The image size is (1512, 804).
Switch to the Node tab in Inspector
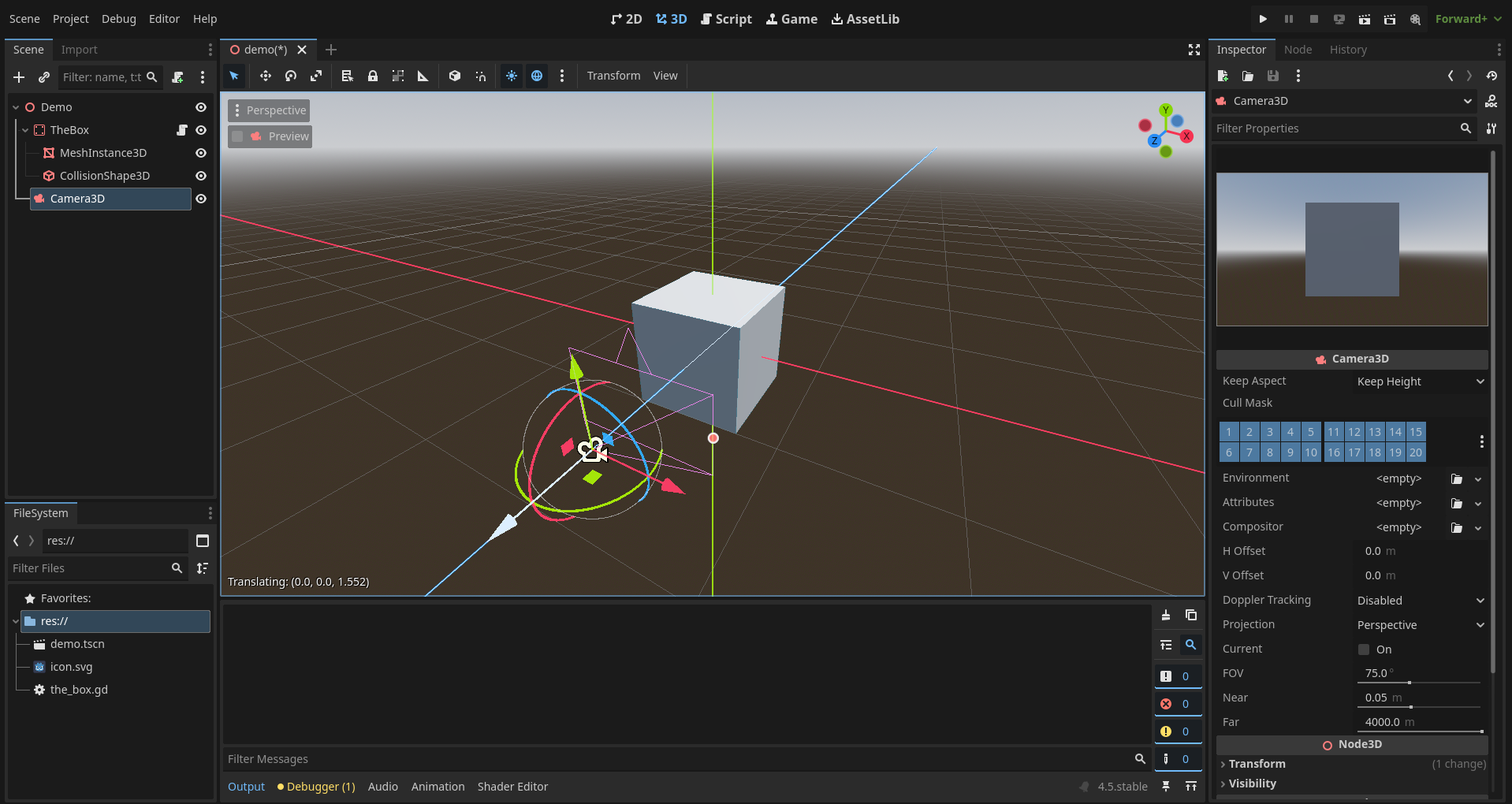(1298, 49)
